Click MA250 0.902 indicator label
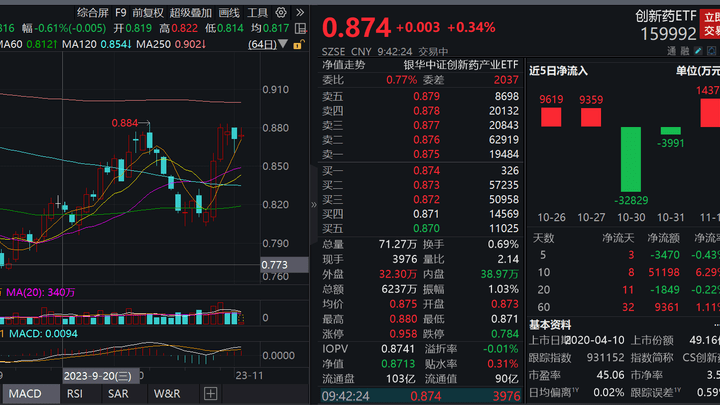720x405 pixels. [x=171, y=45]
